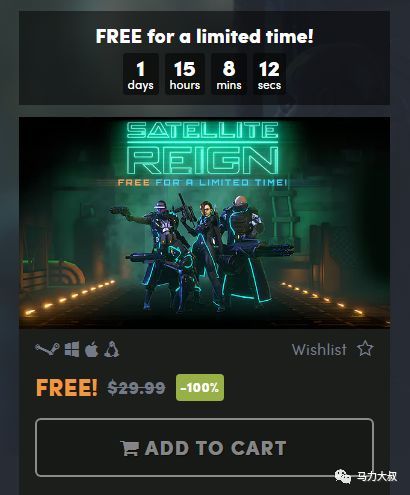Click the Steam platform icon
410x495 pixels.
pos(47,349)
